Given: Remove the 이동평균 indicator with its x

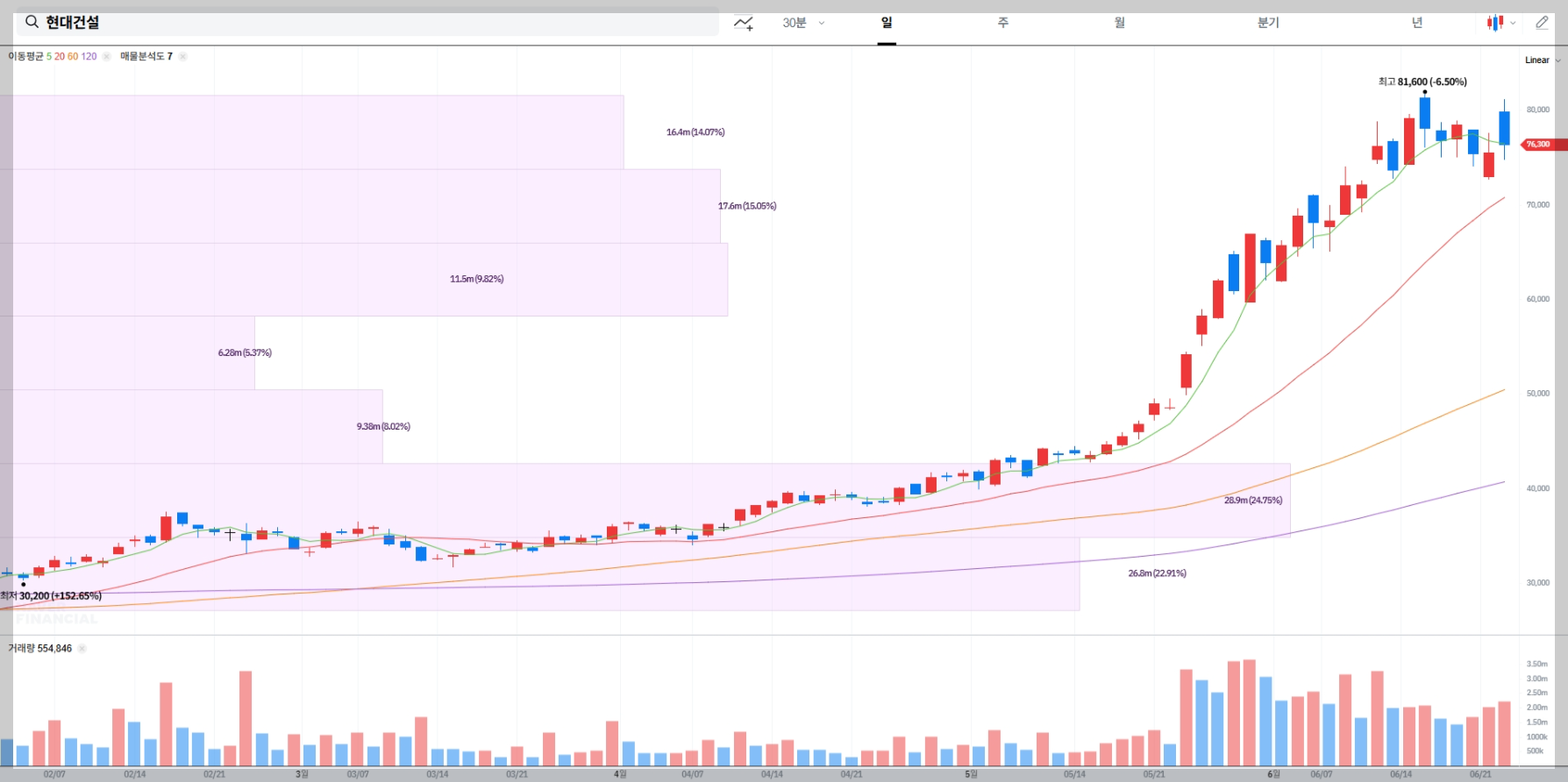Looking at the screenshot, I should [x=106, y=56].
